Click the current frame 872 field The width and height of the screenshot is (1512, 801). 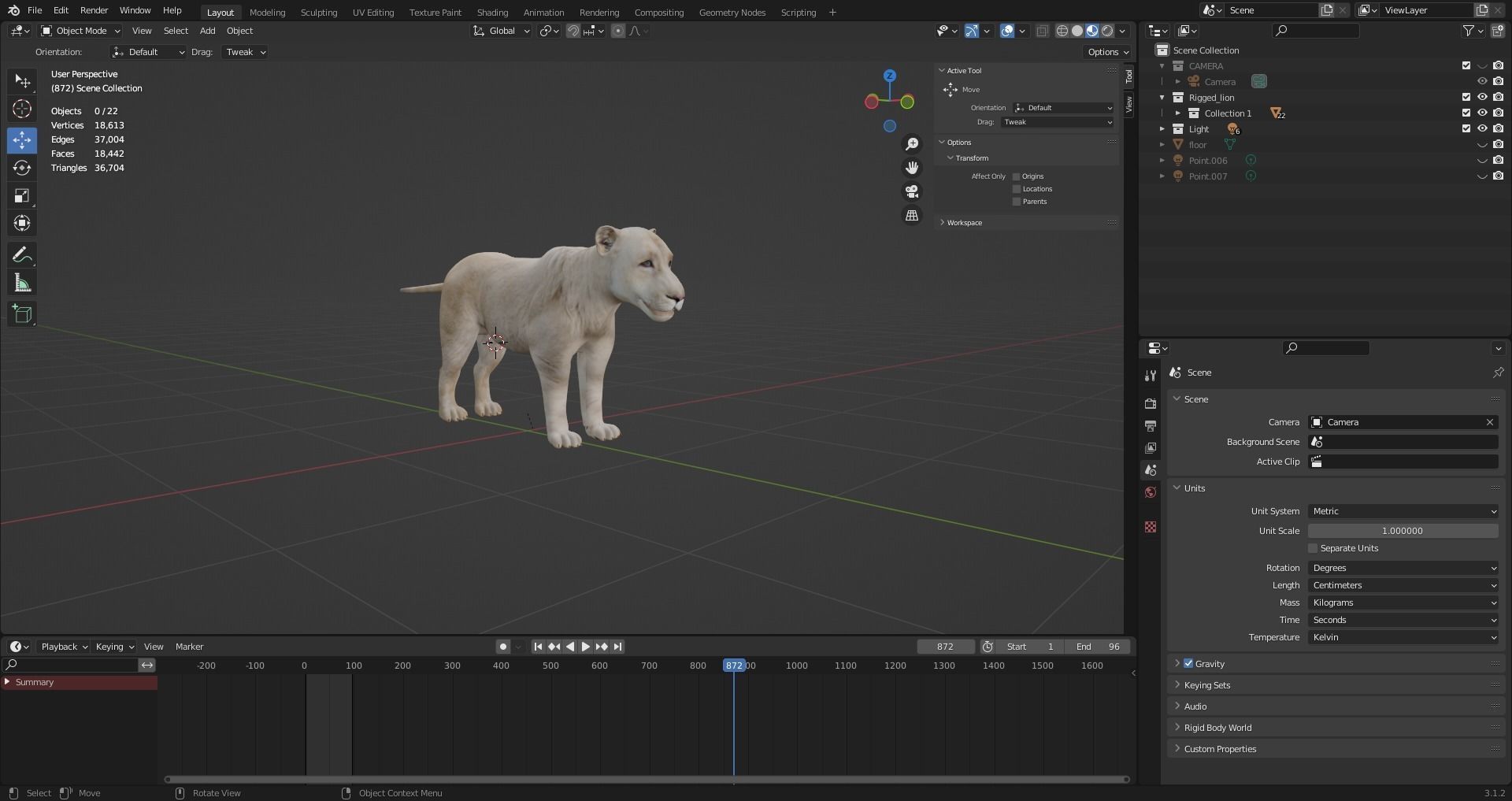tap(946, 647)
